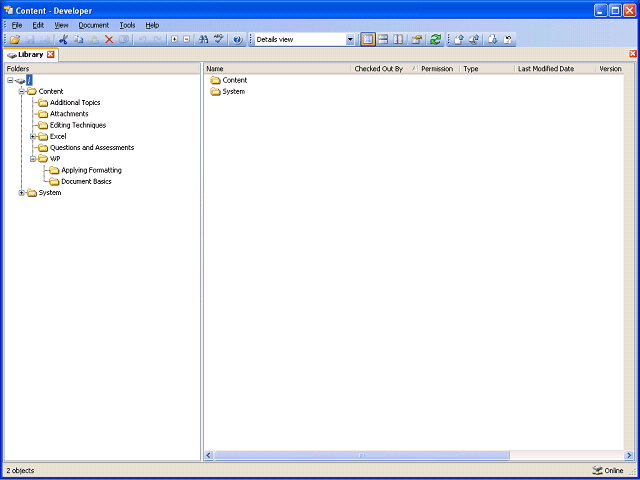Image resolution: width=640 pixels, height=480 pixels.
Task: Click the Copy toolbar icon
Action: (78, 40)
